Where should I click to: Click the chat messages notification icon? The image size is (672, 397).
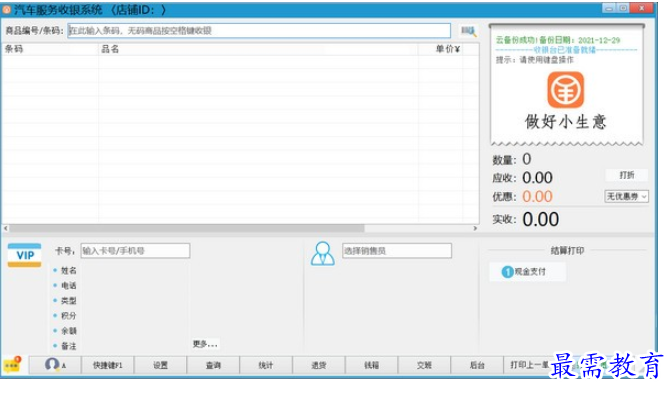[x=12, y=365]
